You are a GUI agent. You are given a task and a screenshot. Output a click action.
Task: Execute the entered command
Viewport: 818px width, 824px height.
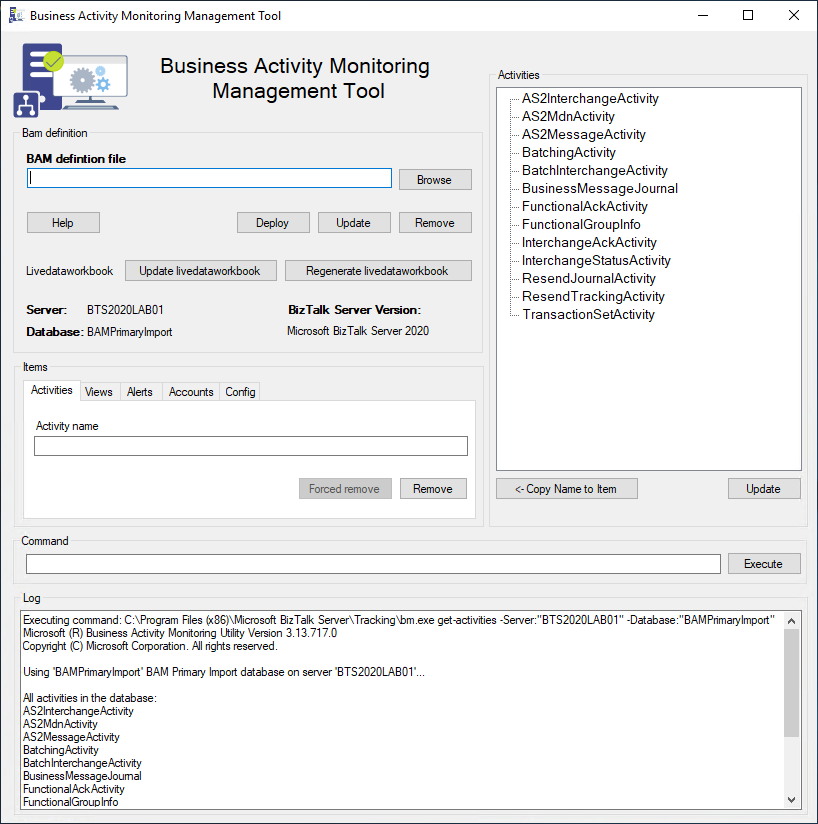click(763, 563)
